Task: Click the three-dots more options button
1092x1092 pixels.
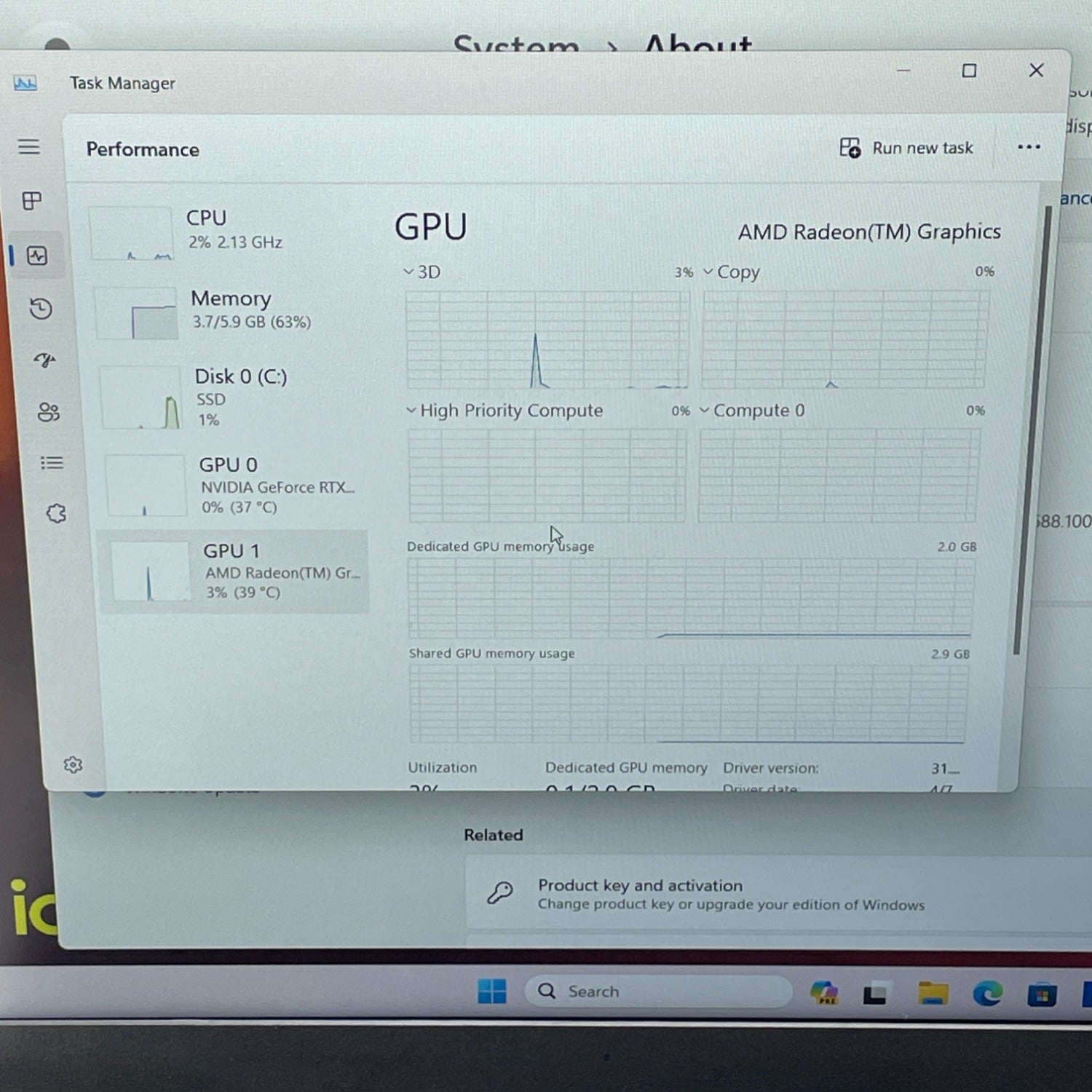Action: (1029, 147)
